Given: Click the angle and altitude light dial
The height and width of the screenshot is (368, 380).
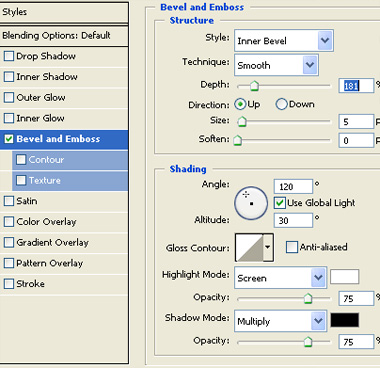Looking at the screenshot, I should pyautogui.click(x=251, y=203).
